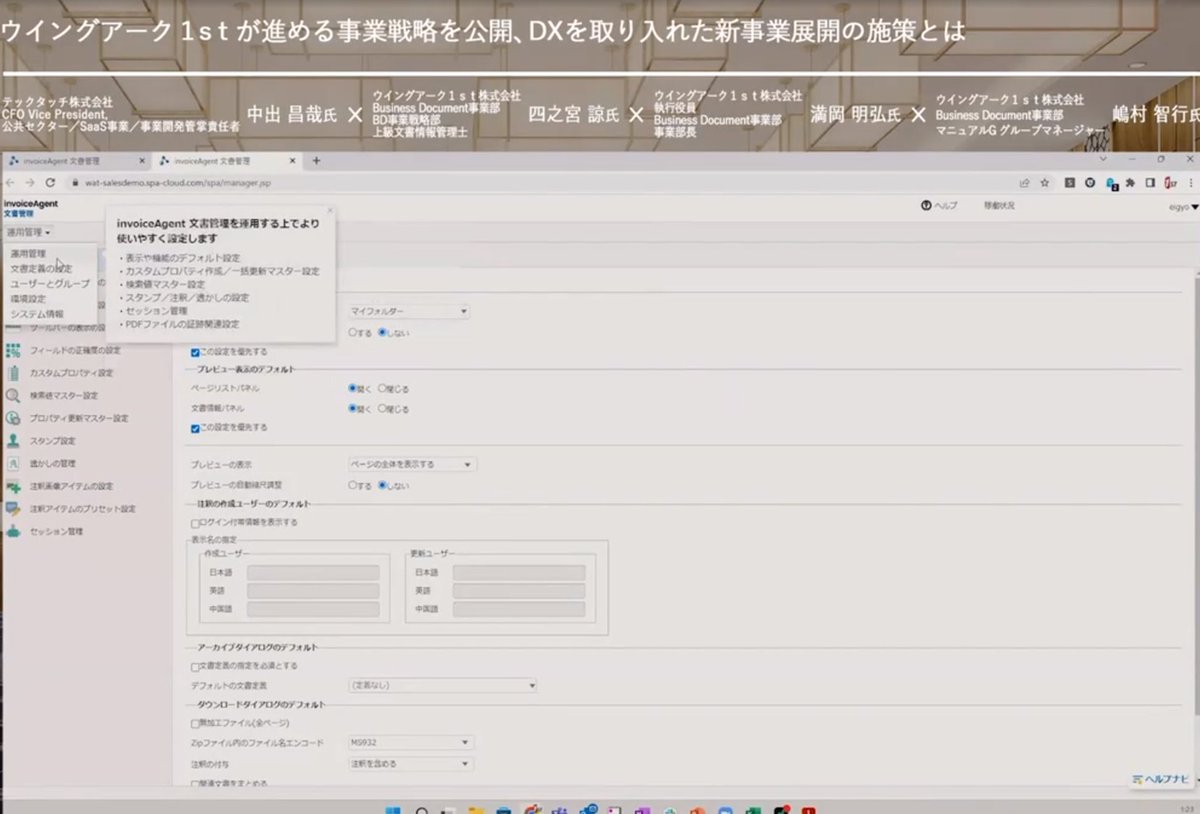Viewport: 1200px width, 814px height.
Task: Click the スタンプ設定 stamp icon
Action: pyautogui.click(x=13, y=440)
